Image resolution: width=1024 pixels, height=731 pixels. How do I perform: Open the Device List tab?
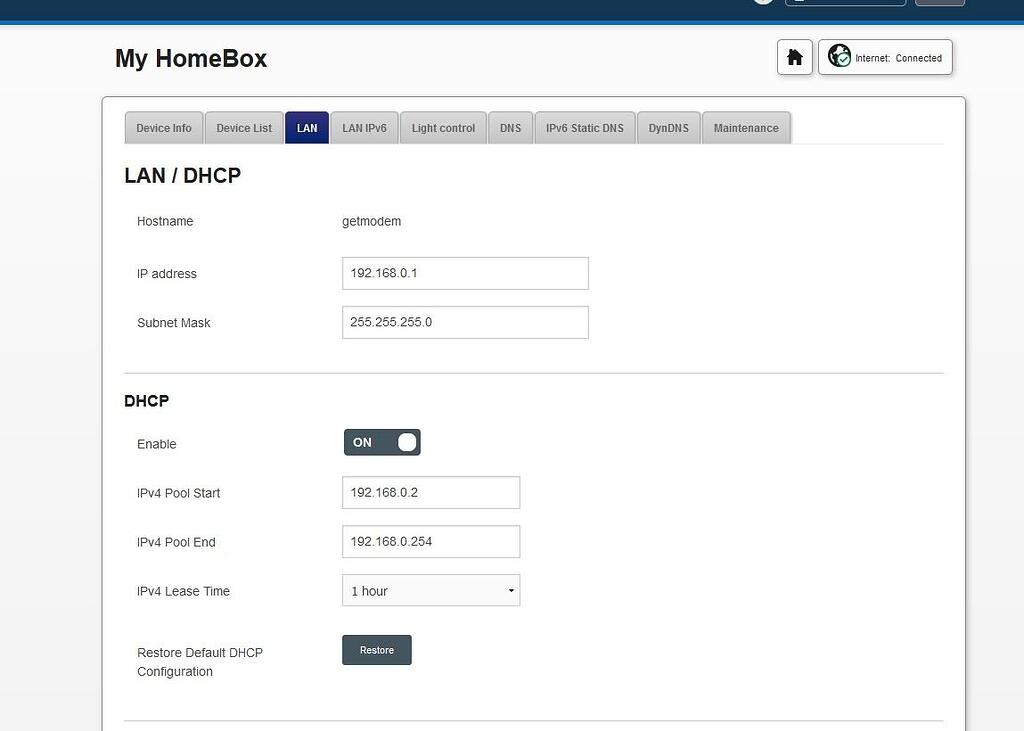(x=243, y=127)
